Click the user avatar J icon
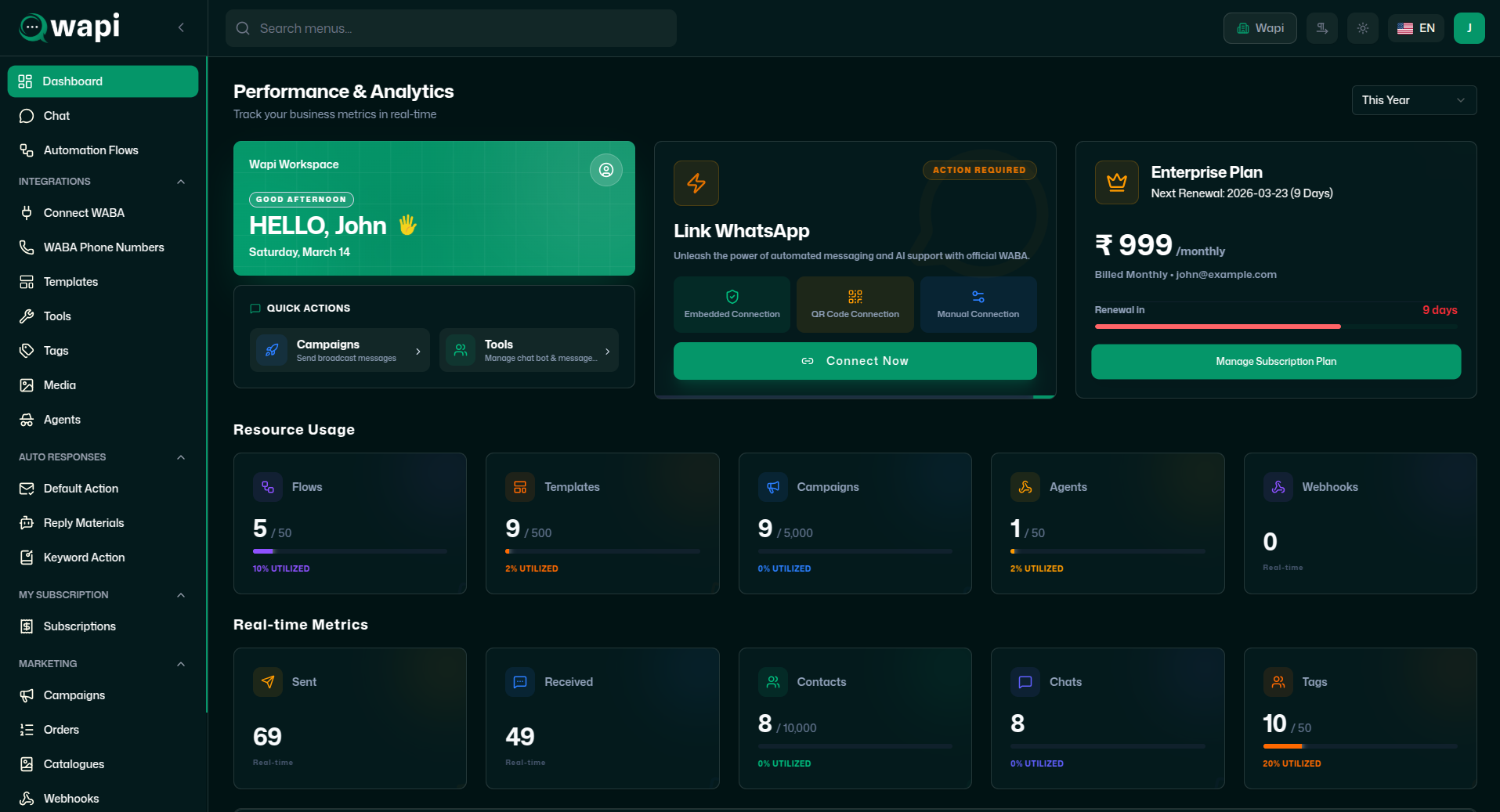 tap(1469, 28)
